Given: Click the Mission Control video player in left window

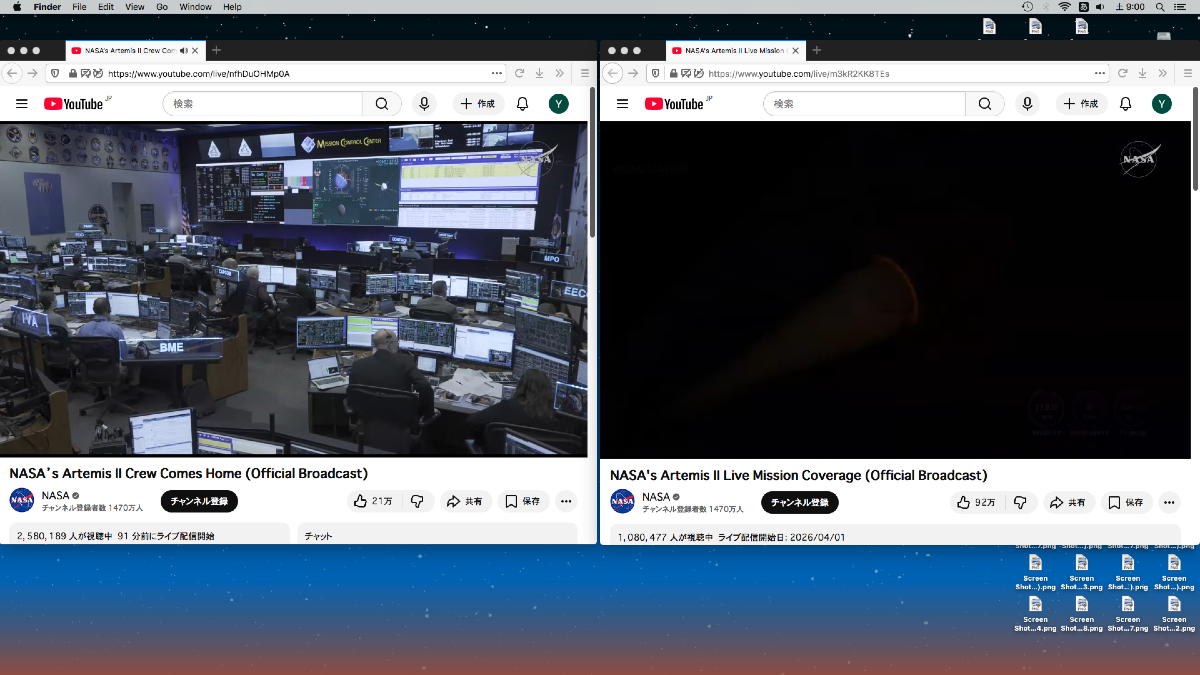Looking at the screenshot, I should click(294, 289).
